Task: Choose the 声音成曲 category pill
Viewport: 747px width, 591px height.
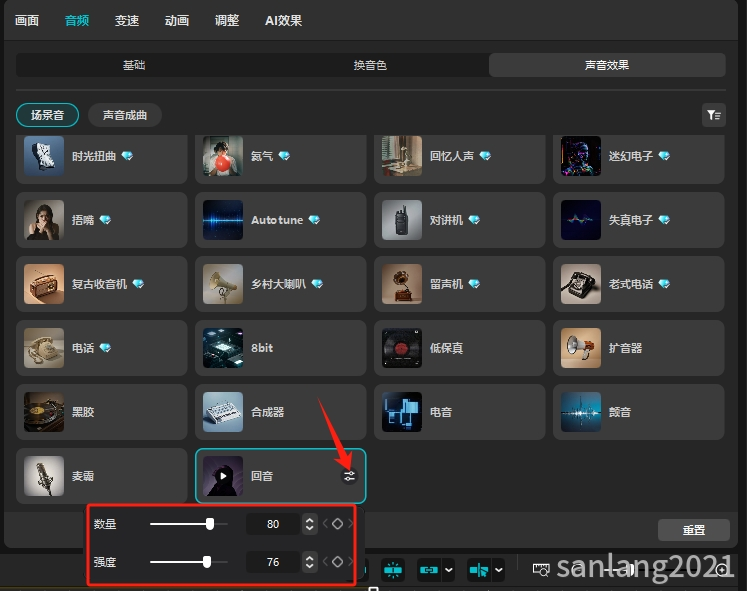Action: [125, 115]
